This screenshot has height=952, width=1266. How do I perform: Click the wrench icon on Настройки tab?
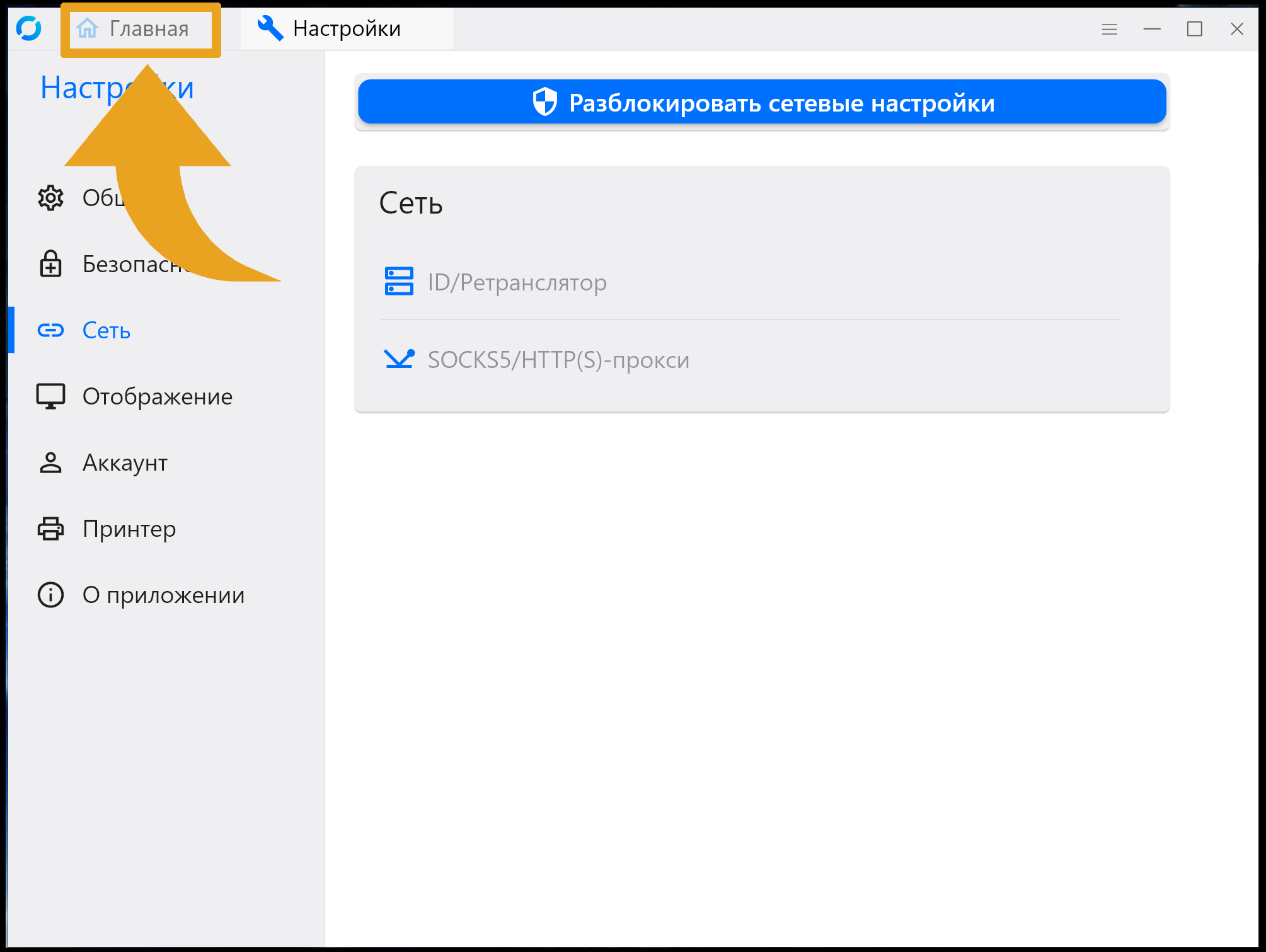click(x=270, y=28)
